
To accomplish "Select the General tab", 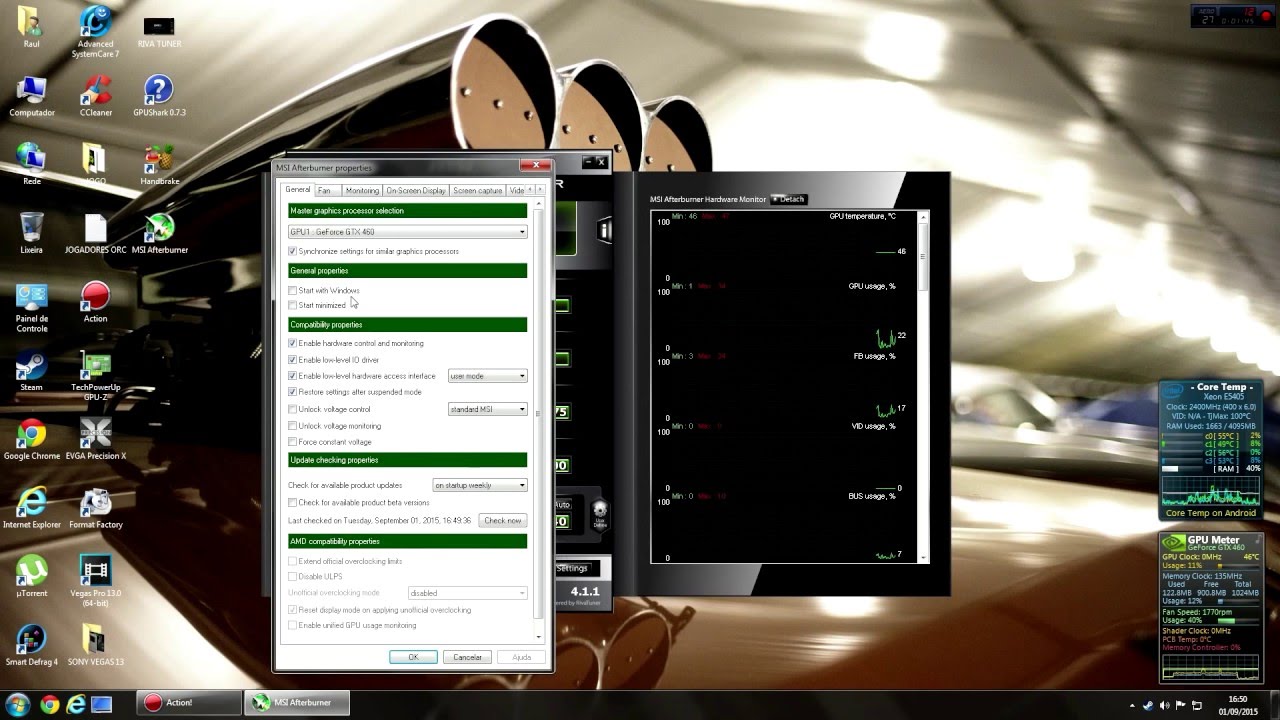I will coord(298,189).
